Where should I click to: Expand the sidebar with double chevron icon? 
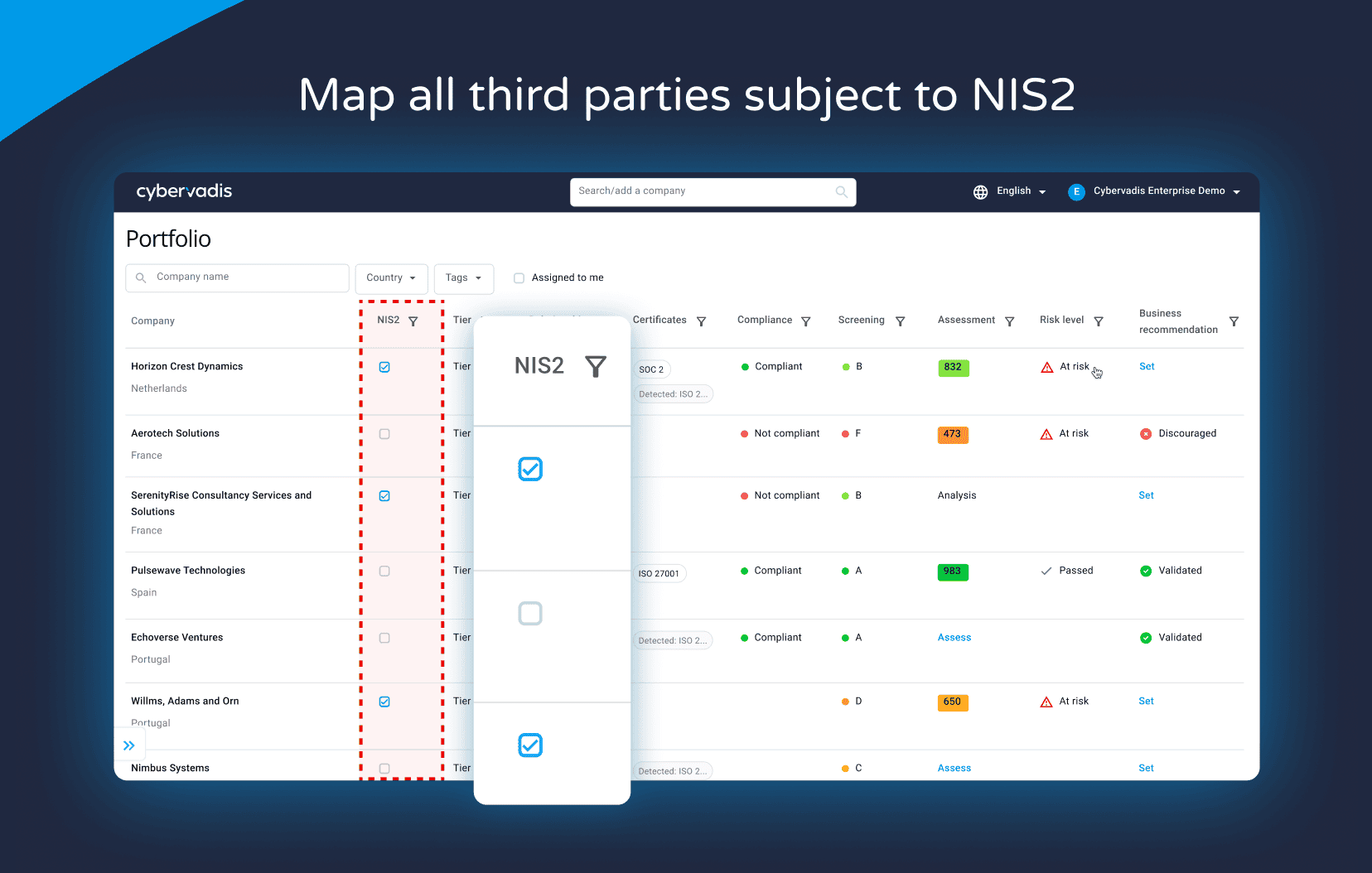129,745
